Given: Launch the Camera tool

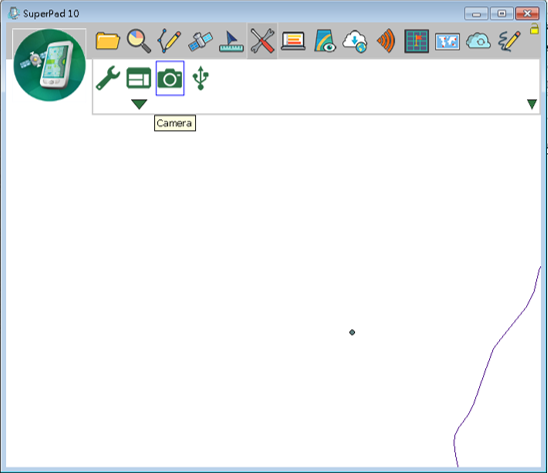Looking at the screenshot, I should click(x=170, y=78).
